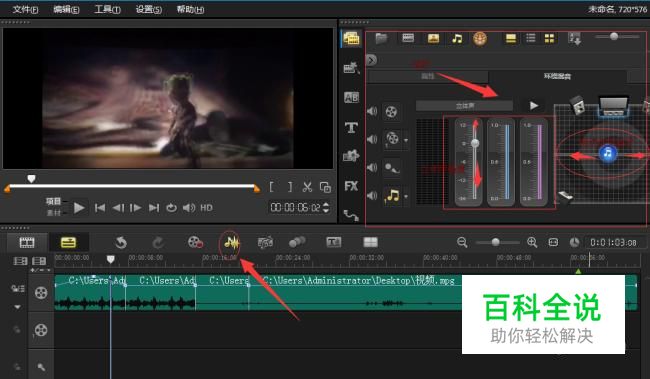Screen dimensions: 650x379
Task: Step to next frame
Action: coord(136,208)
